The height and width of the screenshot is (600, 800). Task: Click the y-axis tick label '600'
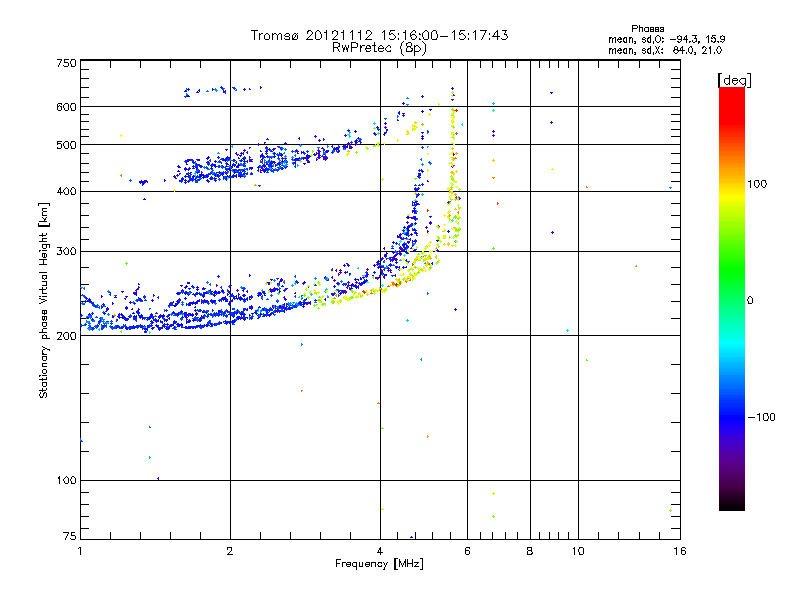pos(66,107)
